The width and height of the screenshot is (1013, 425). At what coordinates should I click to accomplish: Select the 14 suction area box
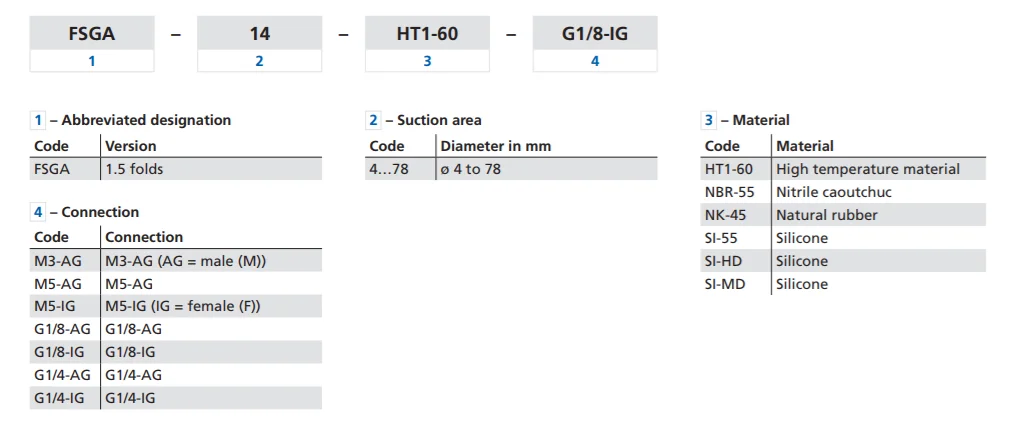click(259, 33)
